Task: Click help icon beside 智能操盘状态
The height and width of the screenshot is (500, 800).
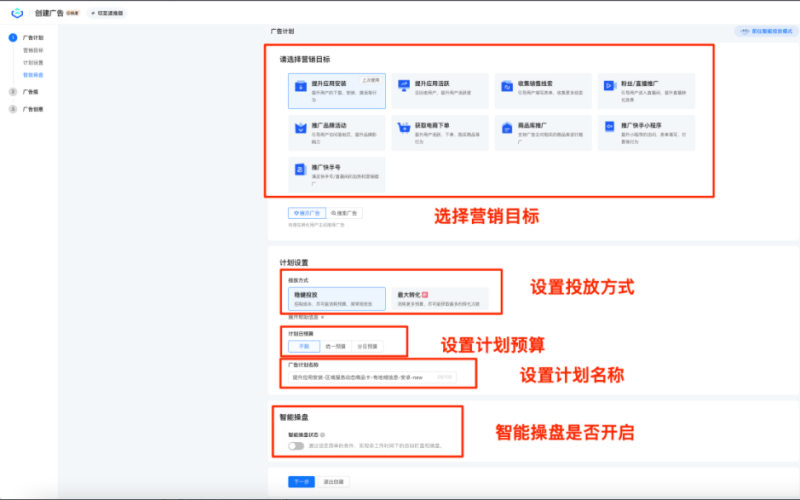Action: click(x=322, y=435)
